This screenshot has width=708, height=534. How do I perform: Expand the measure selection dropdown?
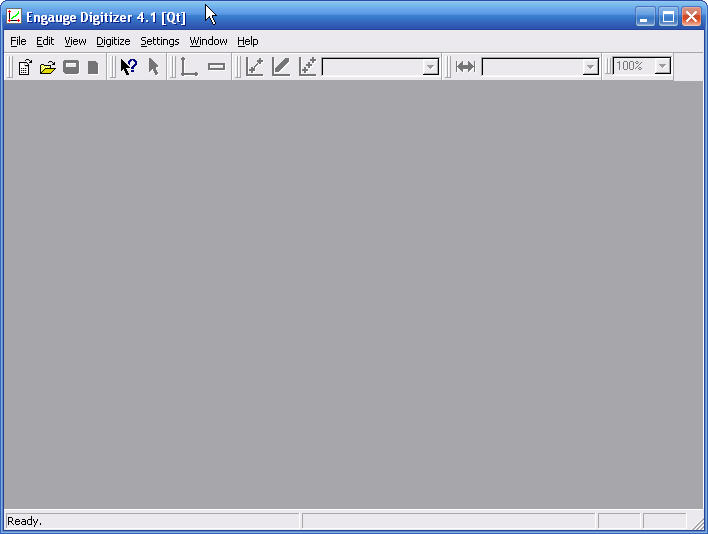[590, 67]
